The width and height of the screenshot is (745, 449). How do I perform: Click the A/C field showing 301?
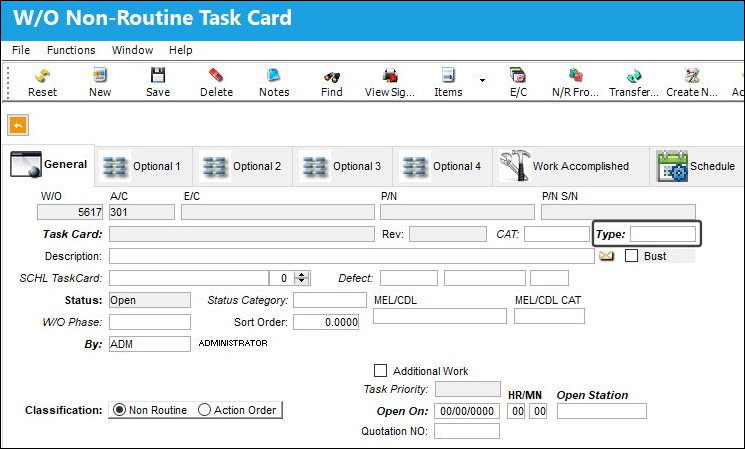(x=142, y=212)
